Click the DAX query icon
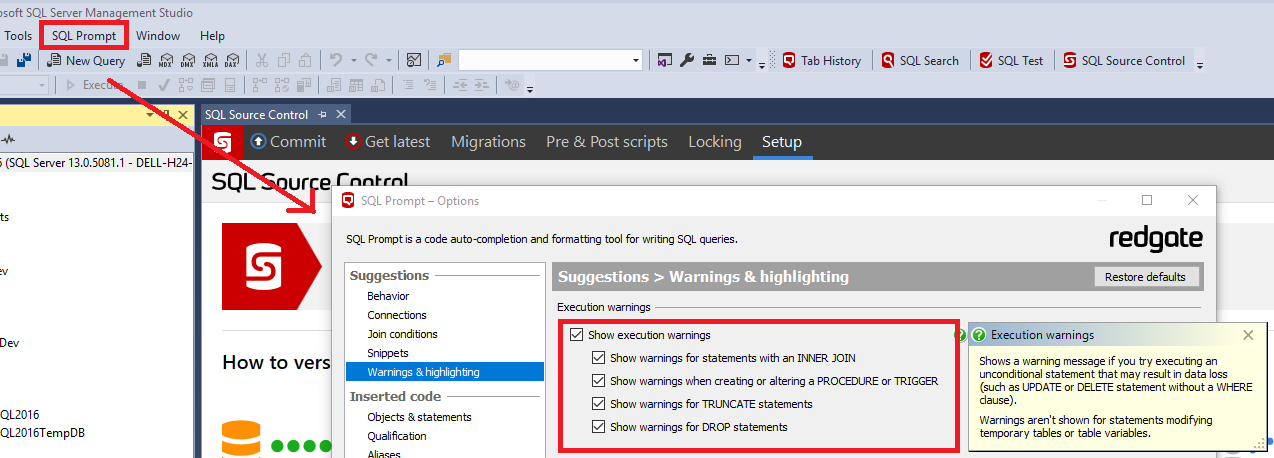The height and width of the screenshot is (458, 1274). [x=232, y=61]
